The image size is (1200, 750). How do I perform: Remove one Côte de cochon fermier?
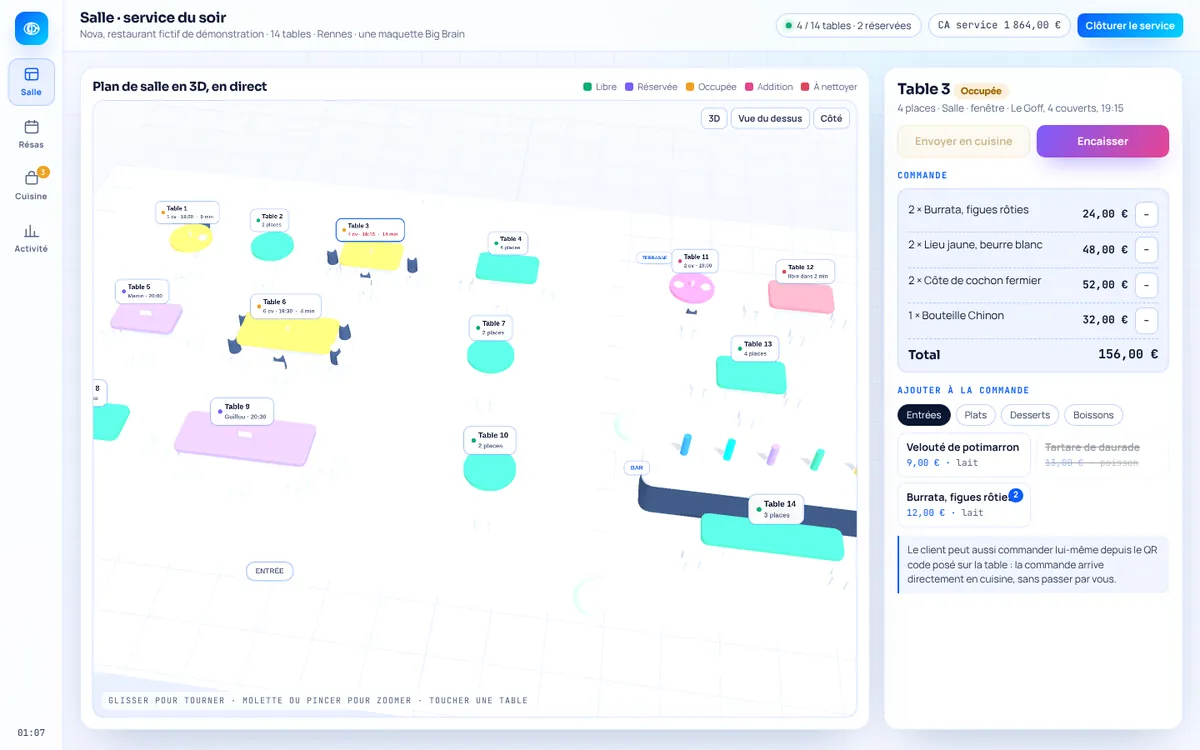[x=1147, y=285]
